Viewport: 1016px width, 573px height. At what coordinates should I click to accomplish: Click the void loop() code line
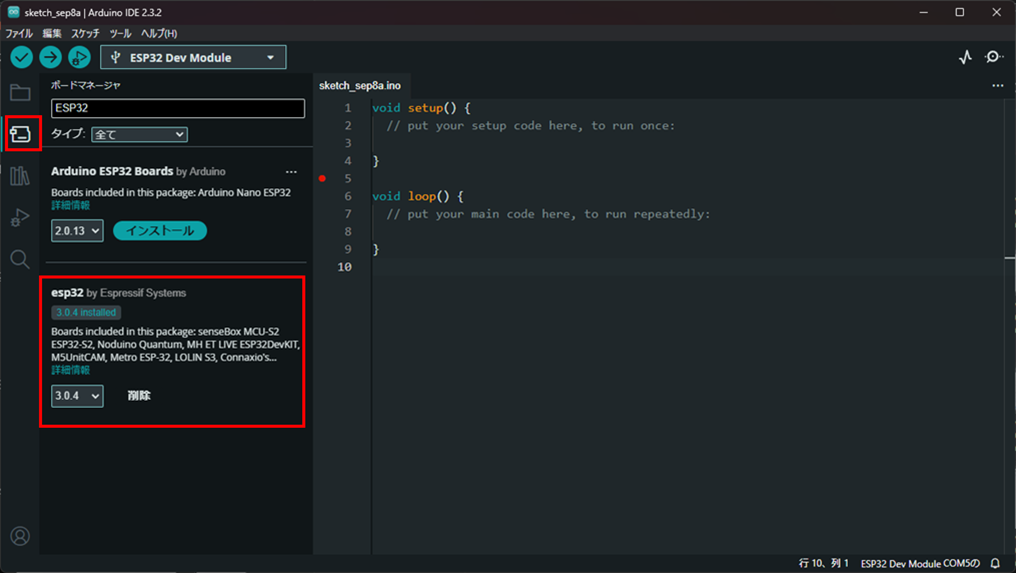(x=418, y=196)
